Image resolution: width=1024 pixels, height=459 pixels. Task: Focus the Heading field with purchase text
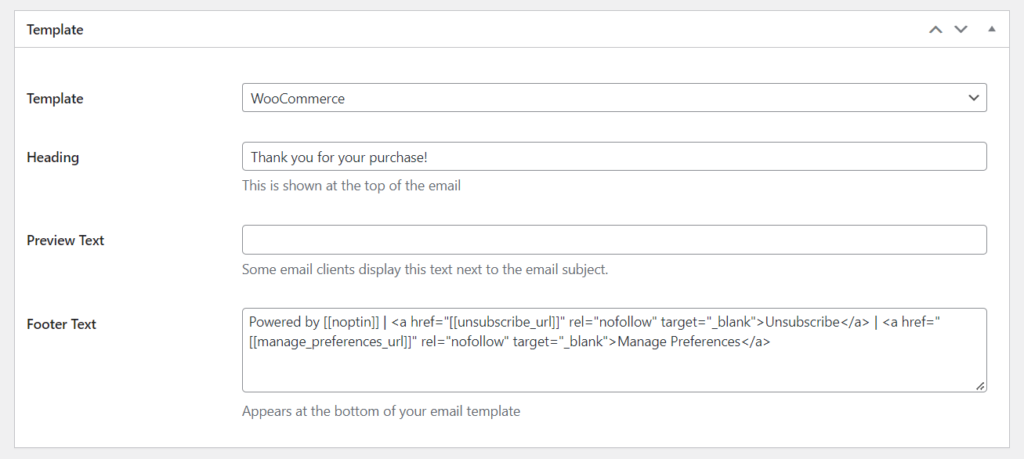(614, 157)
